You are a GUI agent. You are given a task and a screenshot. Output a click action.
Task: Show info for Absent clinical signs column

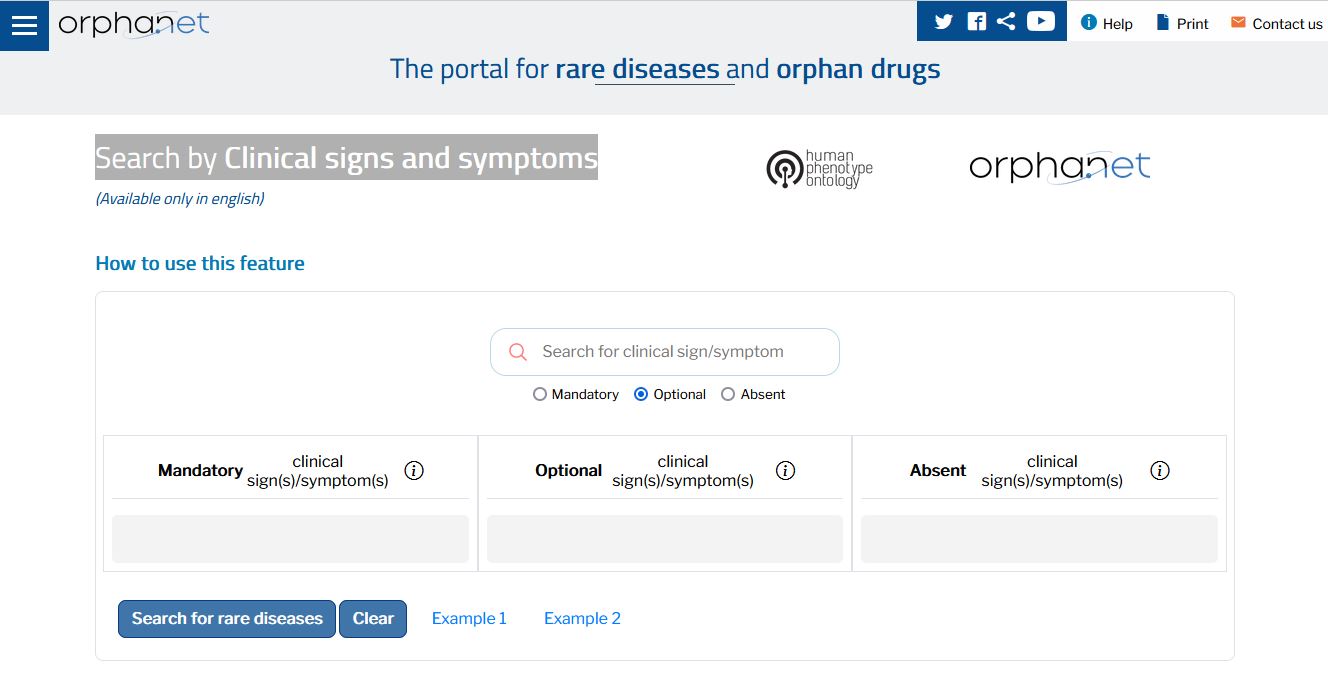click(x=1160, y=471)
